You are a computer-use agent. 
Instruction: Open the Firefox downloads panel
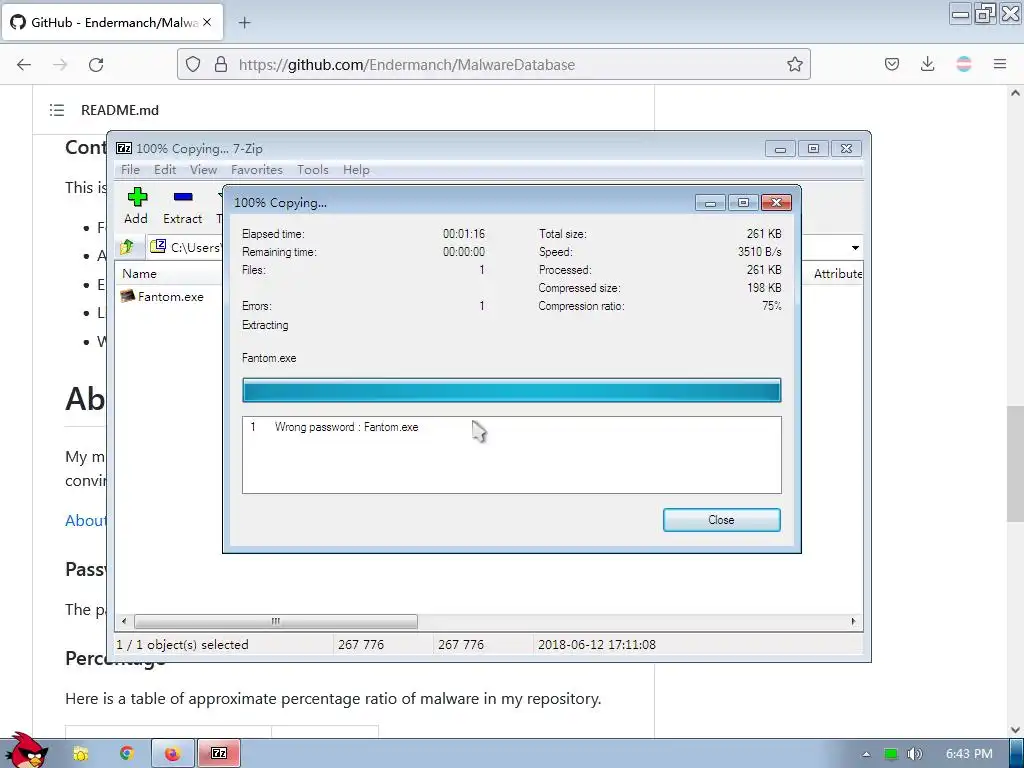click(927, 64)
